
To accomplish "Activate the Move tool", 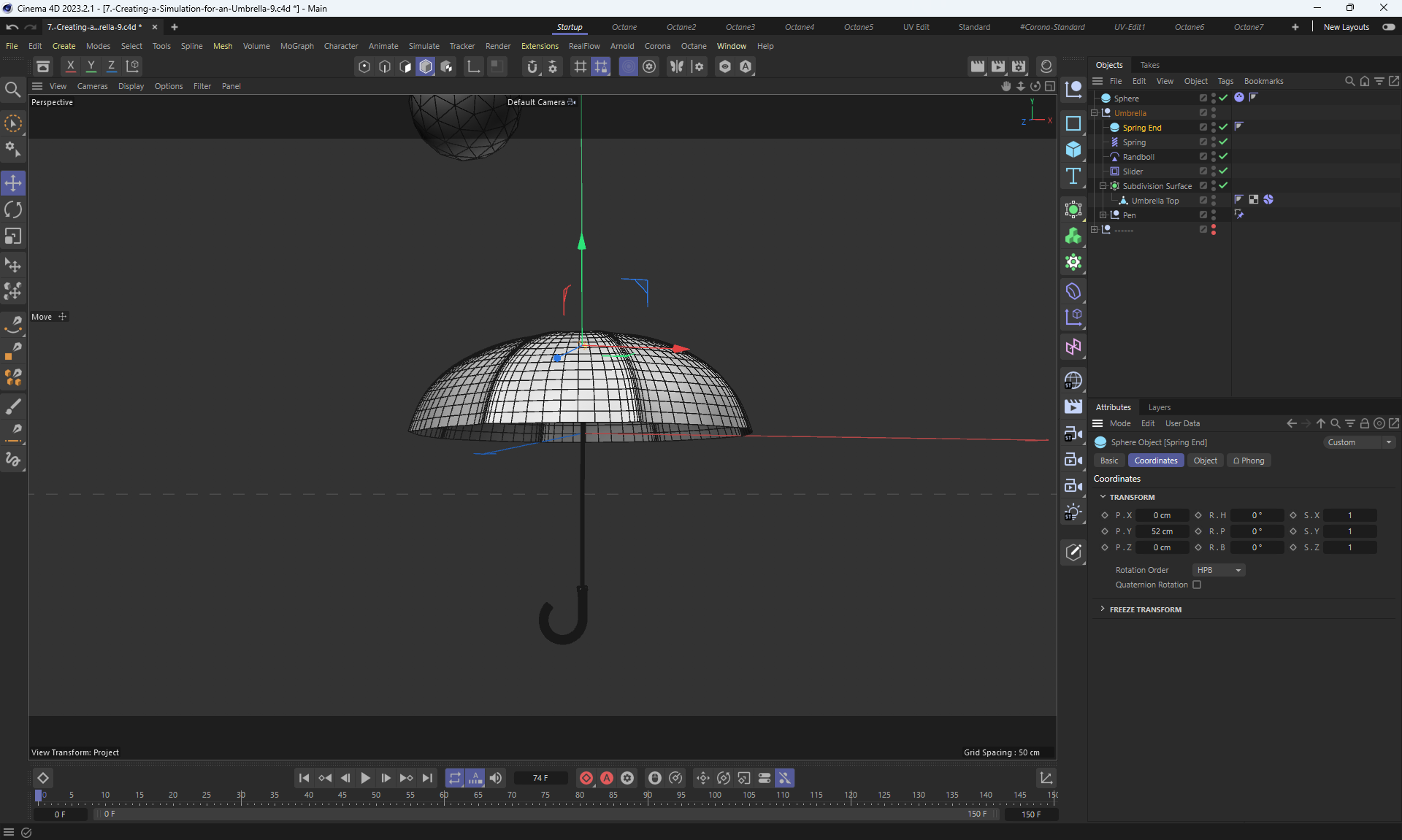I will (x=13, y=183).
